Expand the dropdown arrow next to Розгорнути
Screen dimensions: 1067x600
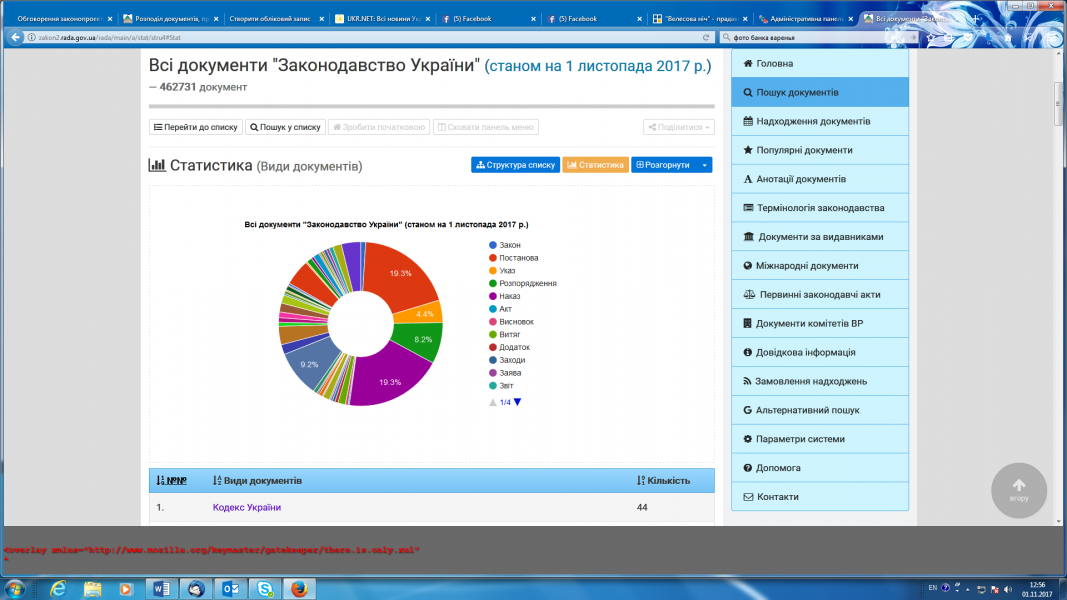(x=704, y=165)
